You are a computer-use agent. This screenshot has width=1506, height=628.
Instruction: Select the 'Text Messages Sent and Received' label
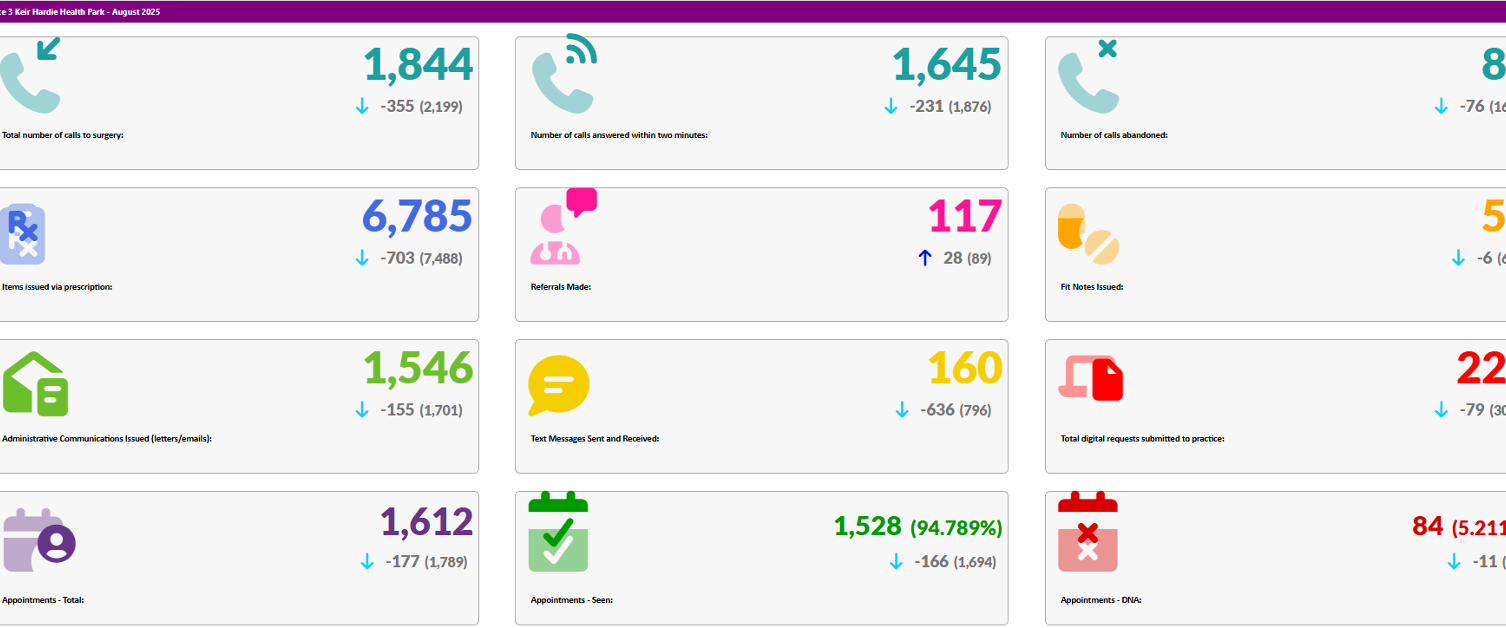[x=594, y=438]
